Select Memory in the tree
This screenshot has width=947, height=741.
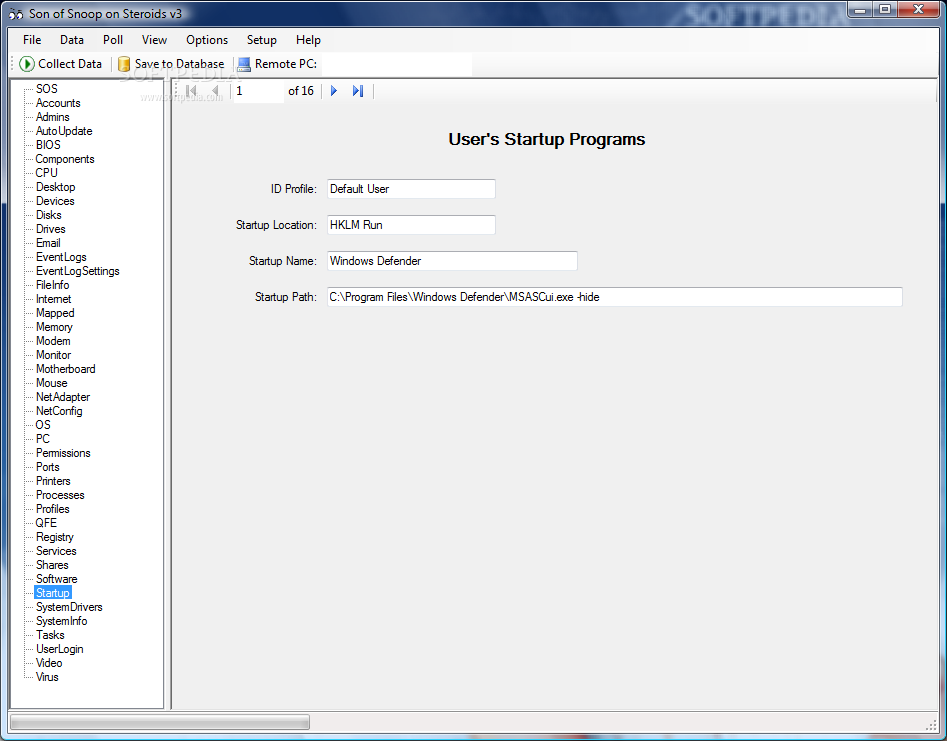tap(54, 327)
